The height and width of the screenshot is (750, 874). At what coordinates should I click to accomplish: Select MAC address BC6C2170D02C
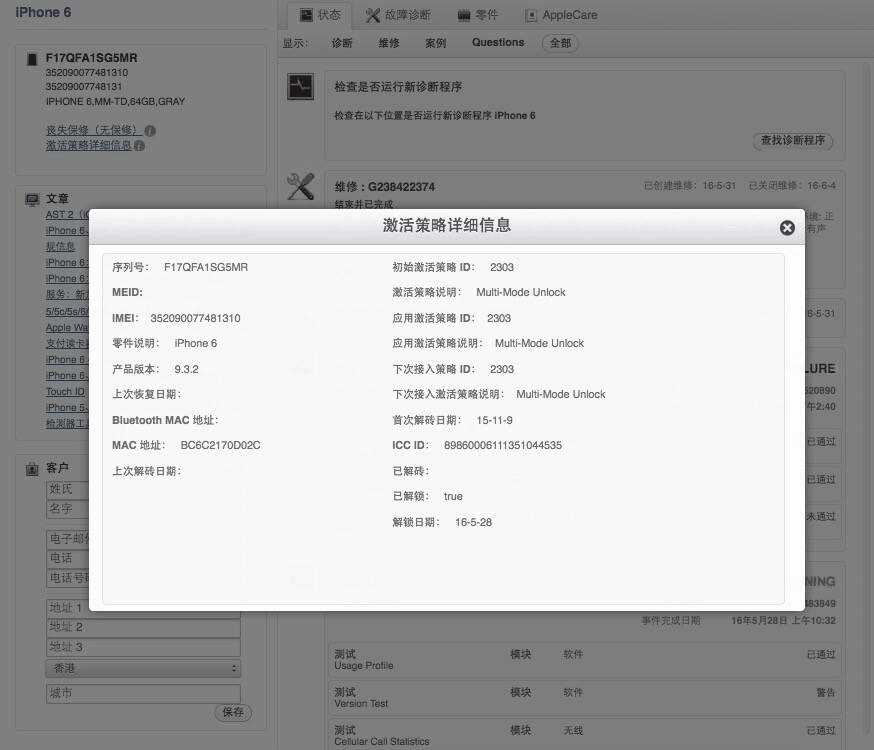pyautogui.click(x=220, y=445)
